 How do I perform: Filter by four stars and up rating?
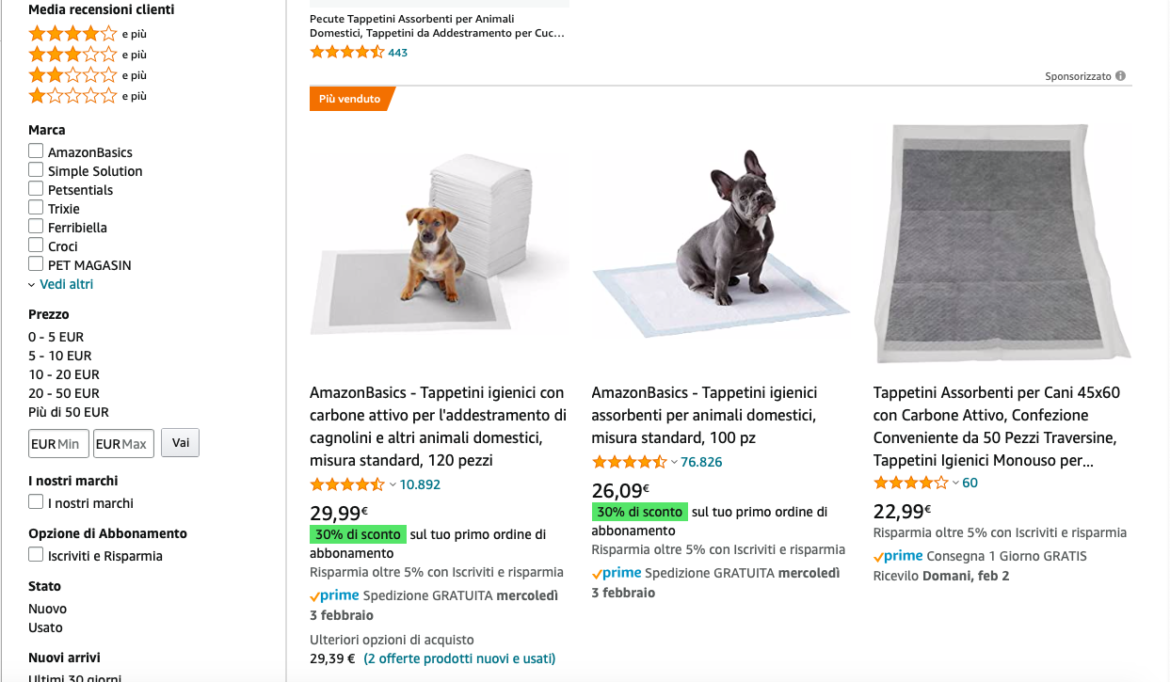click(73, 34)
